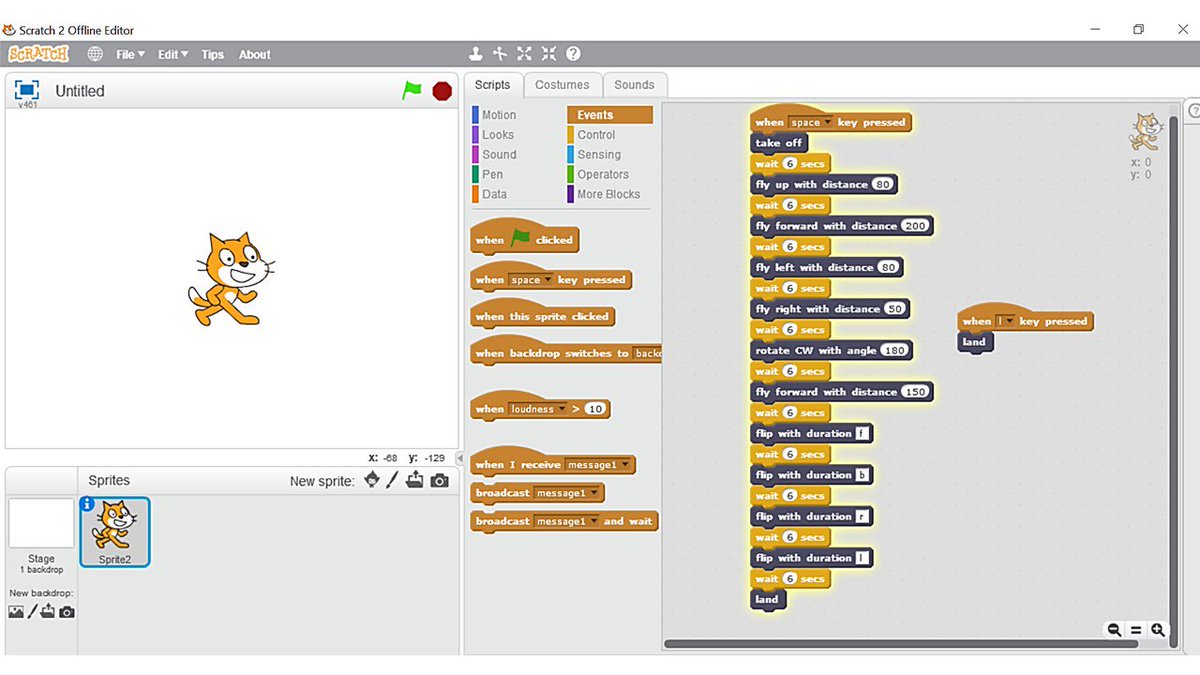Viewport: 1200px width, 675px height.
Task: Select the Sprite2 thumbnail in the sprites pane
Action: click(x=114, y=531)
